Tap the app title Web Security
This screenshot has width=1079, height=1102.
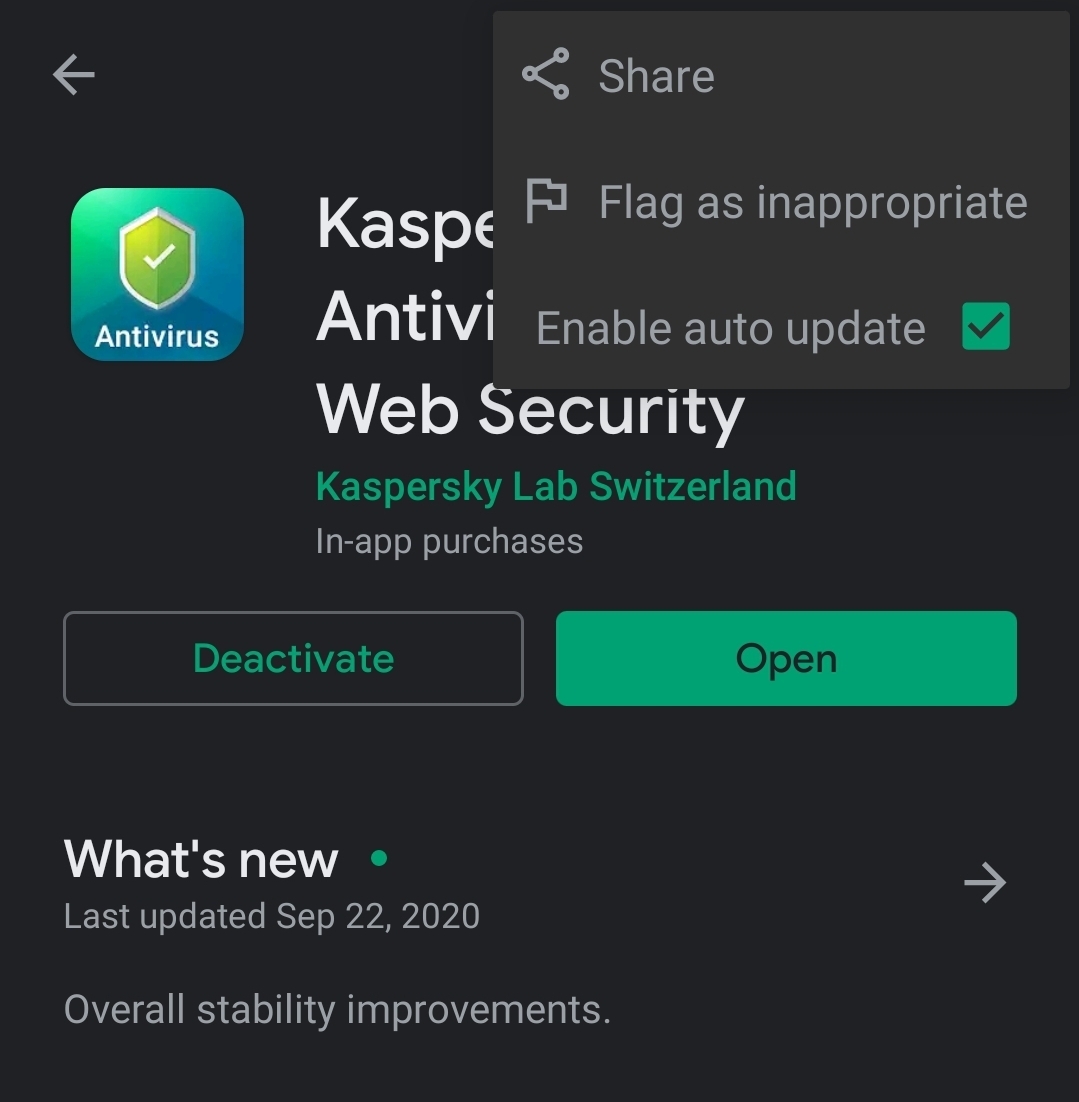coord(530,410)
